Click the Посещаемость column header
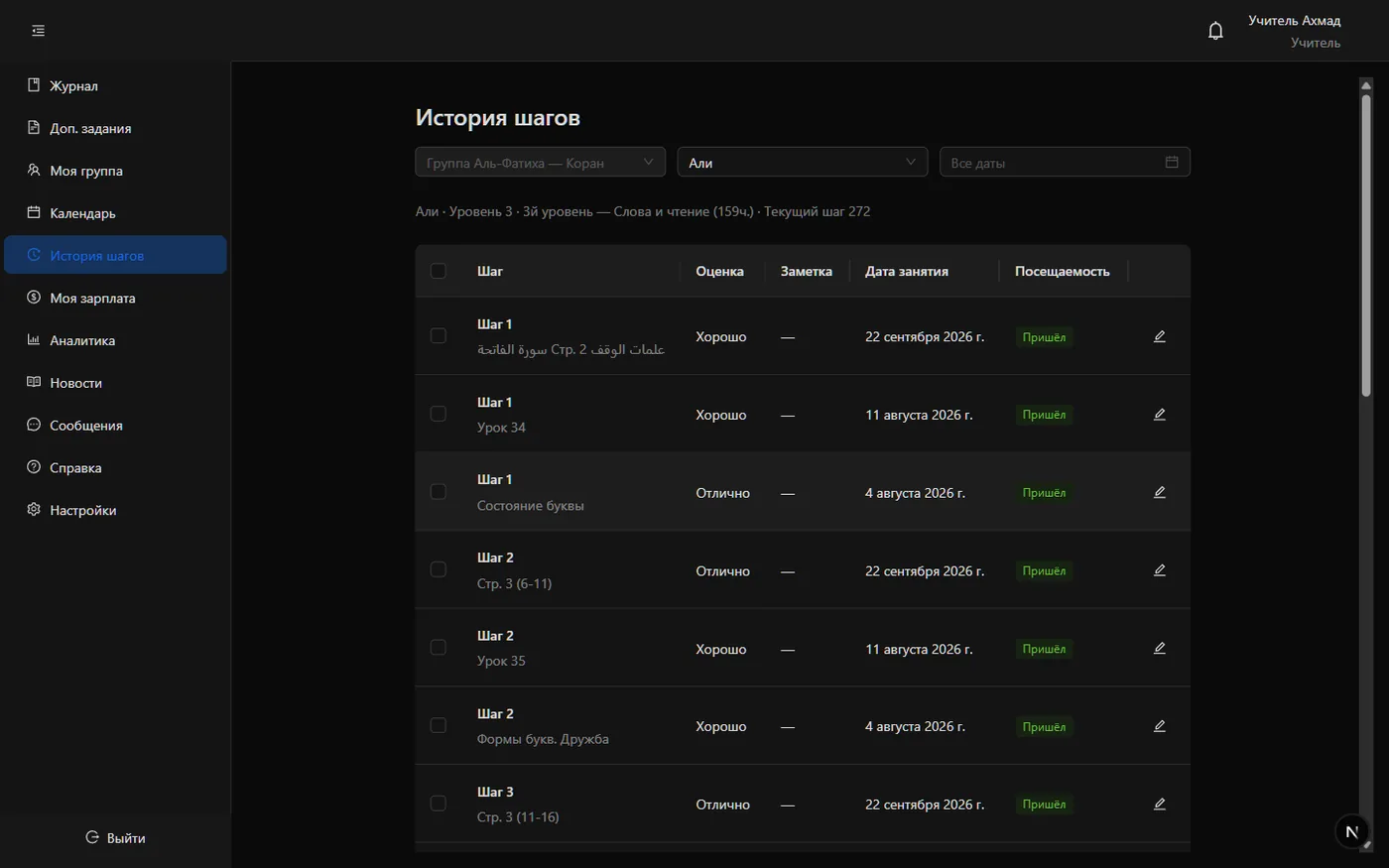This screenshot has height=868, width=1389. click(1062, 271)
